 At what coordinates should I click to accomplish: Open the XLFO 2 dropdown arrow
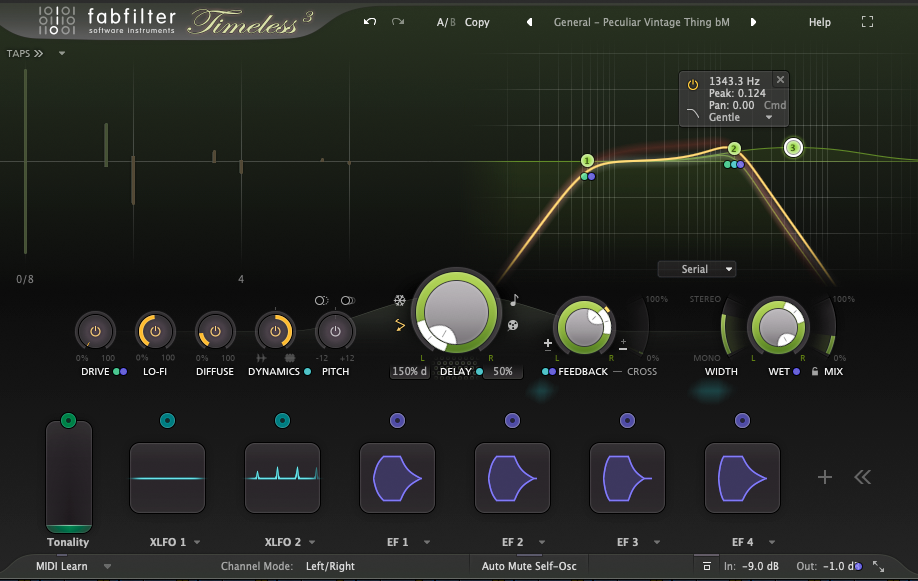click(312, 542)
